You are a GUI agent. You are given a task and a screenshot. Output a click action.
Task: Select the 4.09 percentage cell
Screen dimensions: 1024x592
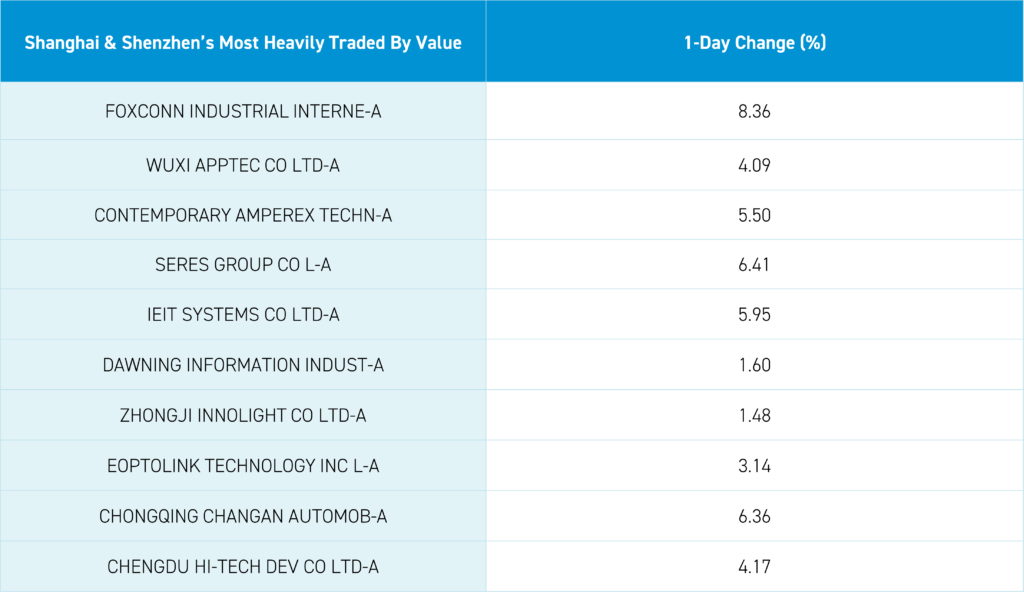(x=754, y=165)
